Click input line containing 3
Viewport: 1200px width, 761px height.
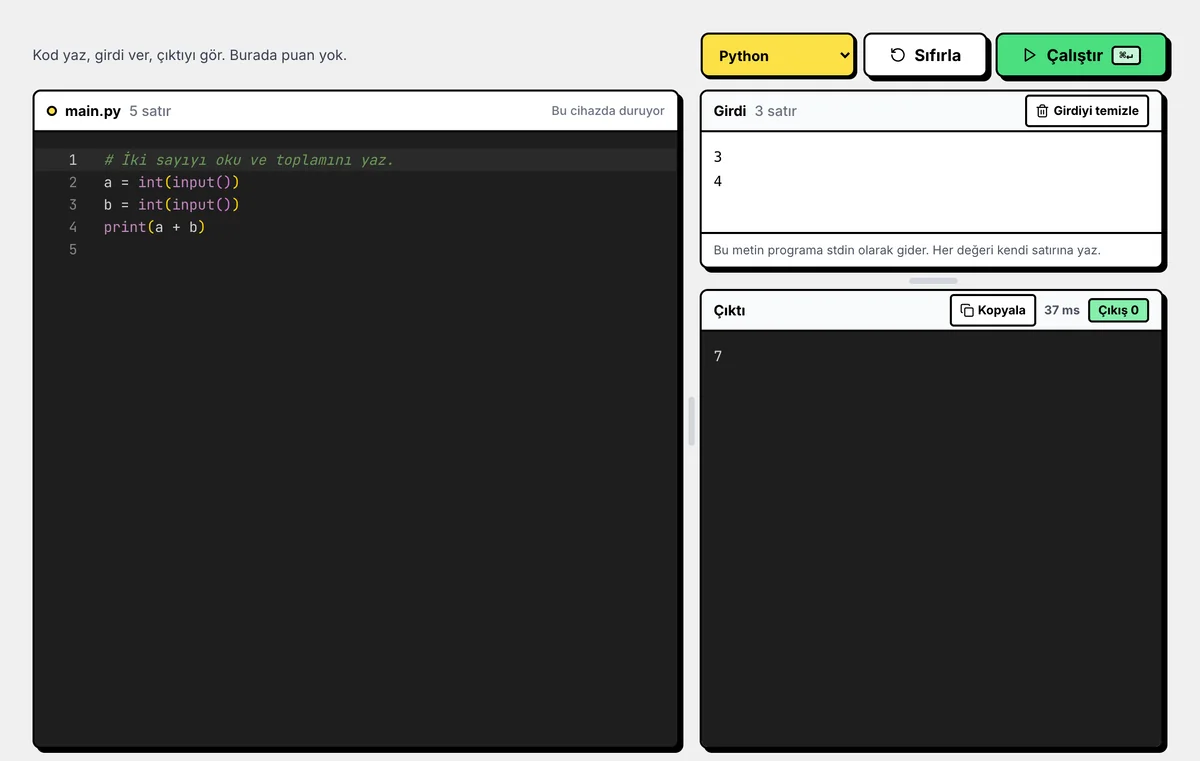tap(718, 157)
